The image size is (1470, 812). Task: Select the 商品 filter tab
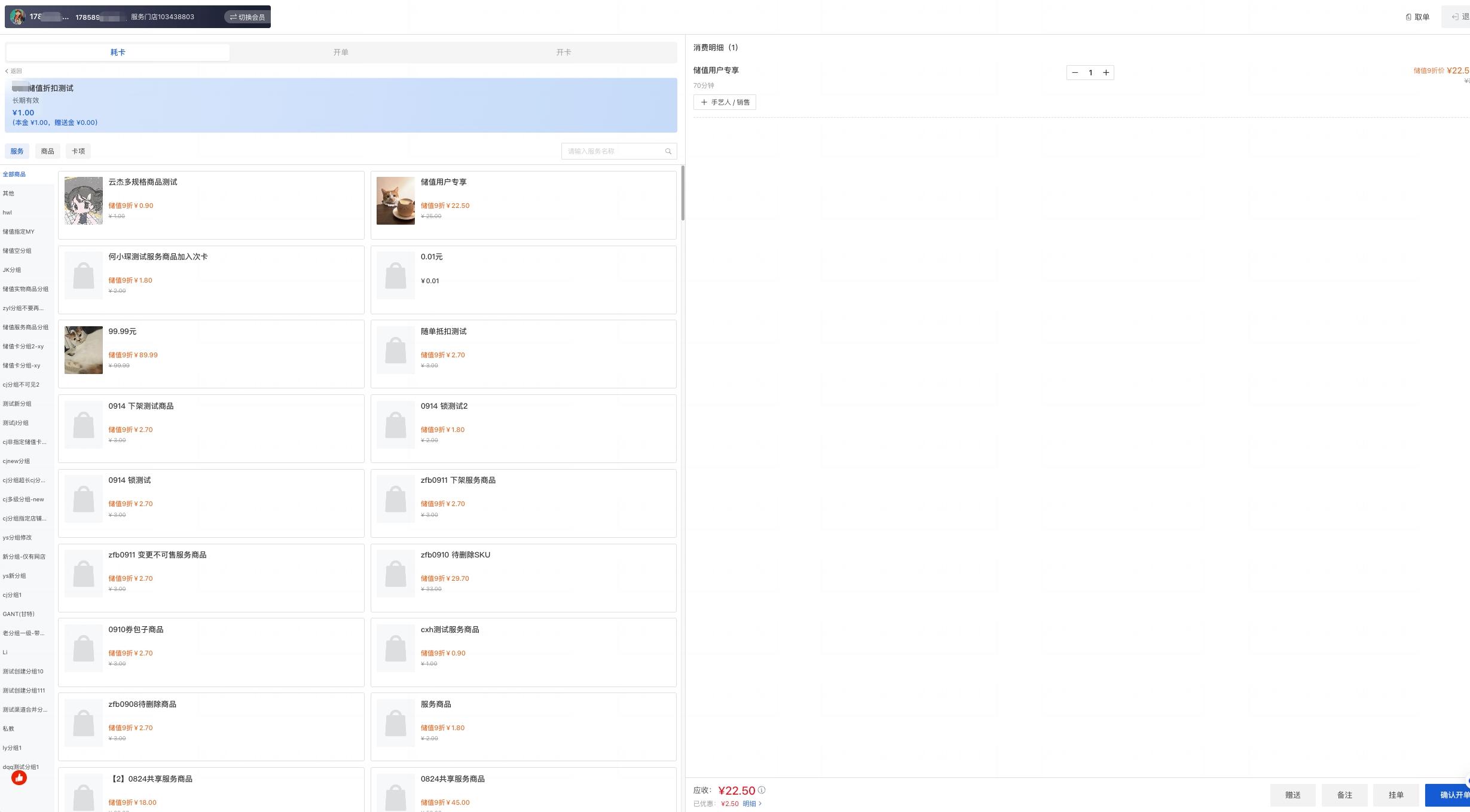pyautogui.click(x=48, y=151)
